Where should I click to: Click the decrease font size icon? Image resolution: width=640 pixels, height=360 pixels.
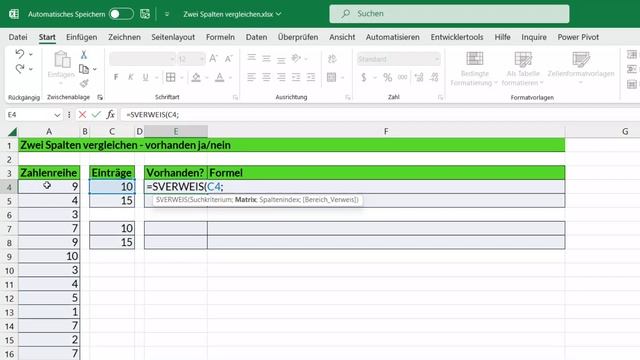(x=229, y=59)
